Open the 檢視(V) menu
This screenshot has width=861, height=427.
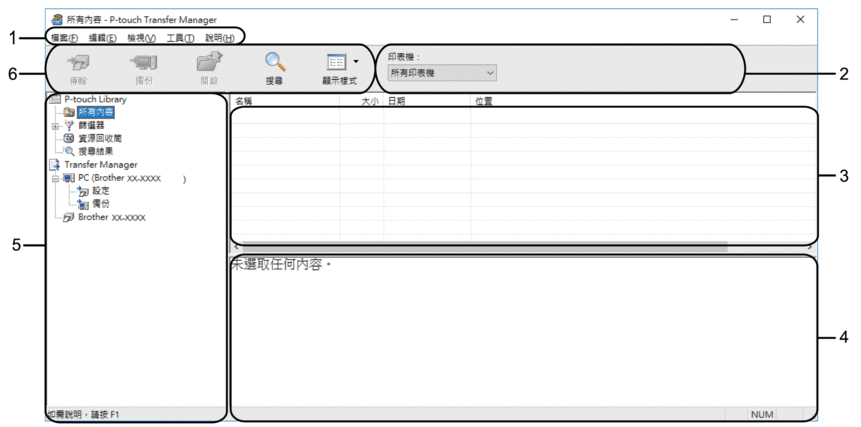click(x=141, y=37)
